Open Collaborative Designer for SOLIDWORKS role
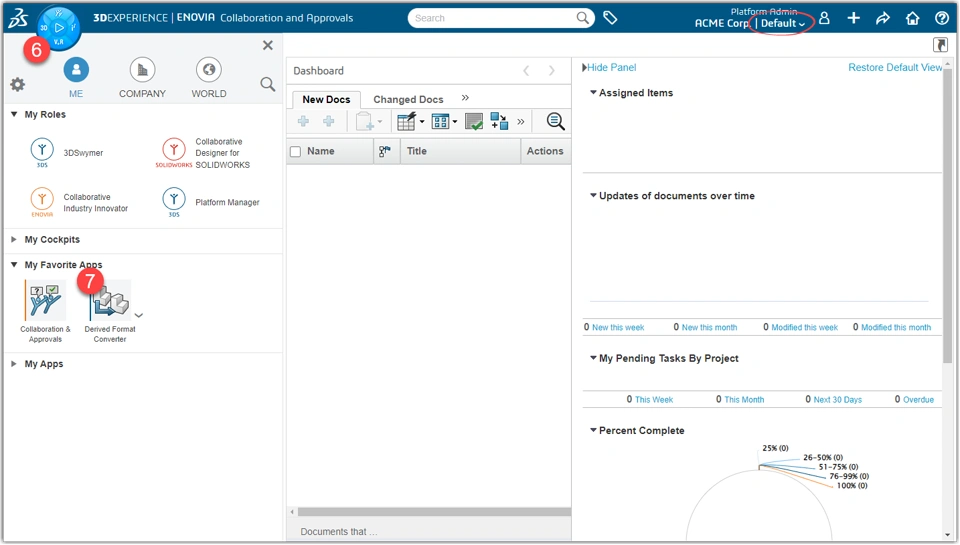Screen dimensions: 960x545 click(203, 153)
